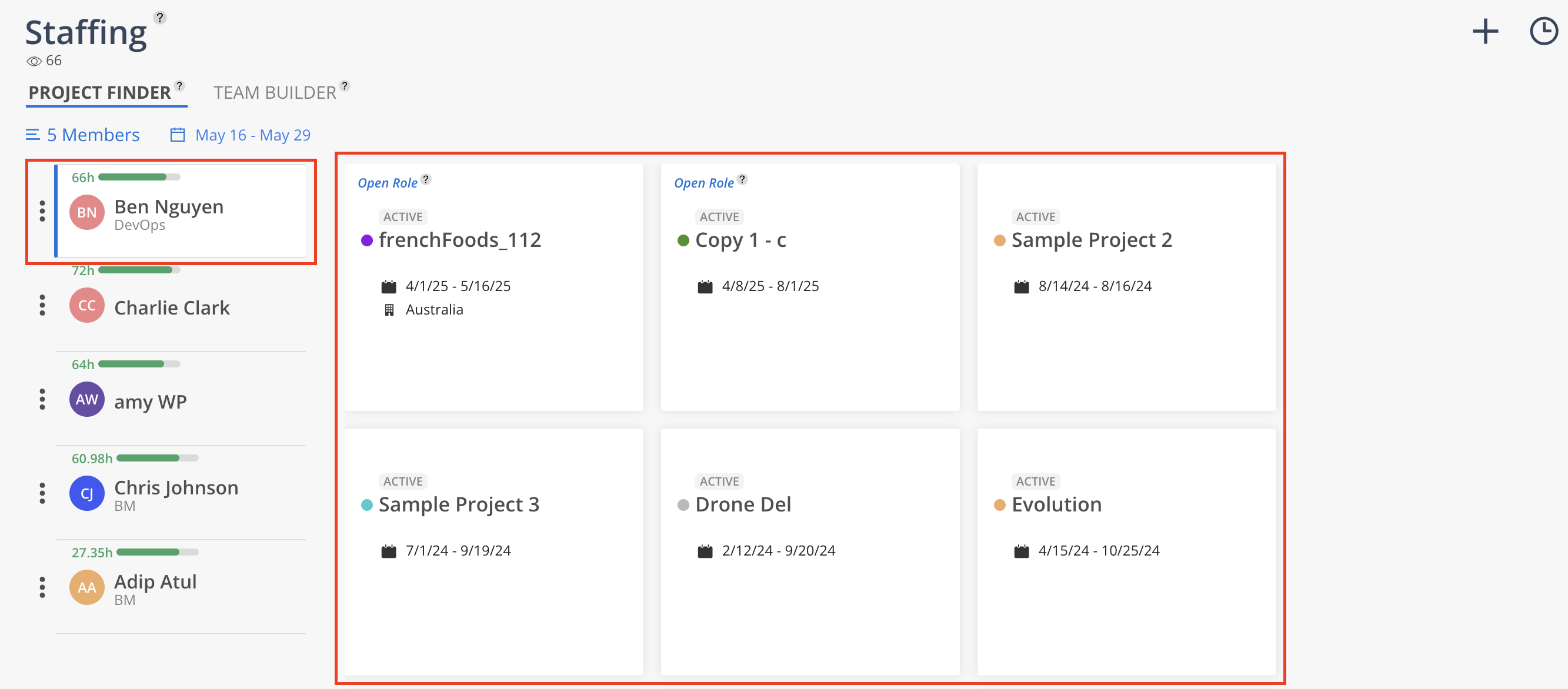Open the three-dot menu for Charlie Clark

42,306
